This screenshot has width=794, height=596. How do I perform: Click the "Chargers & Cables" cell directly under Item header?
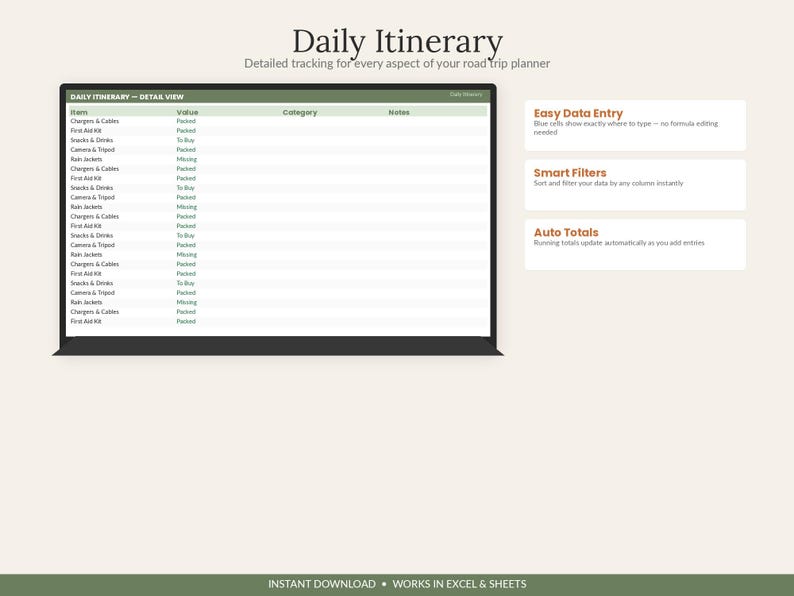(x=95, y=121)
